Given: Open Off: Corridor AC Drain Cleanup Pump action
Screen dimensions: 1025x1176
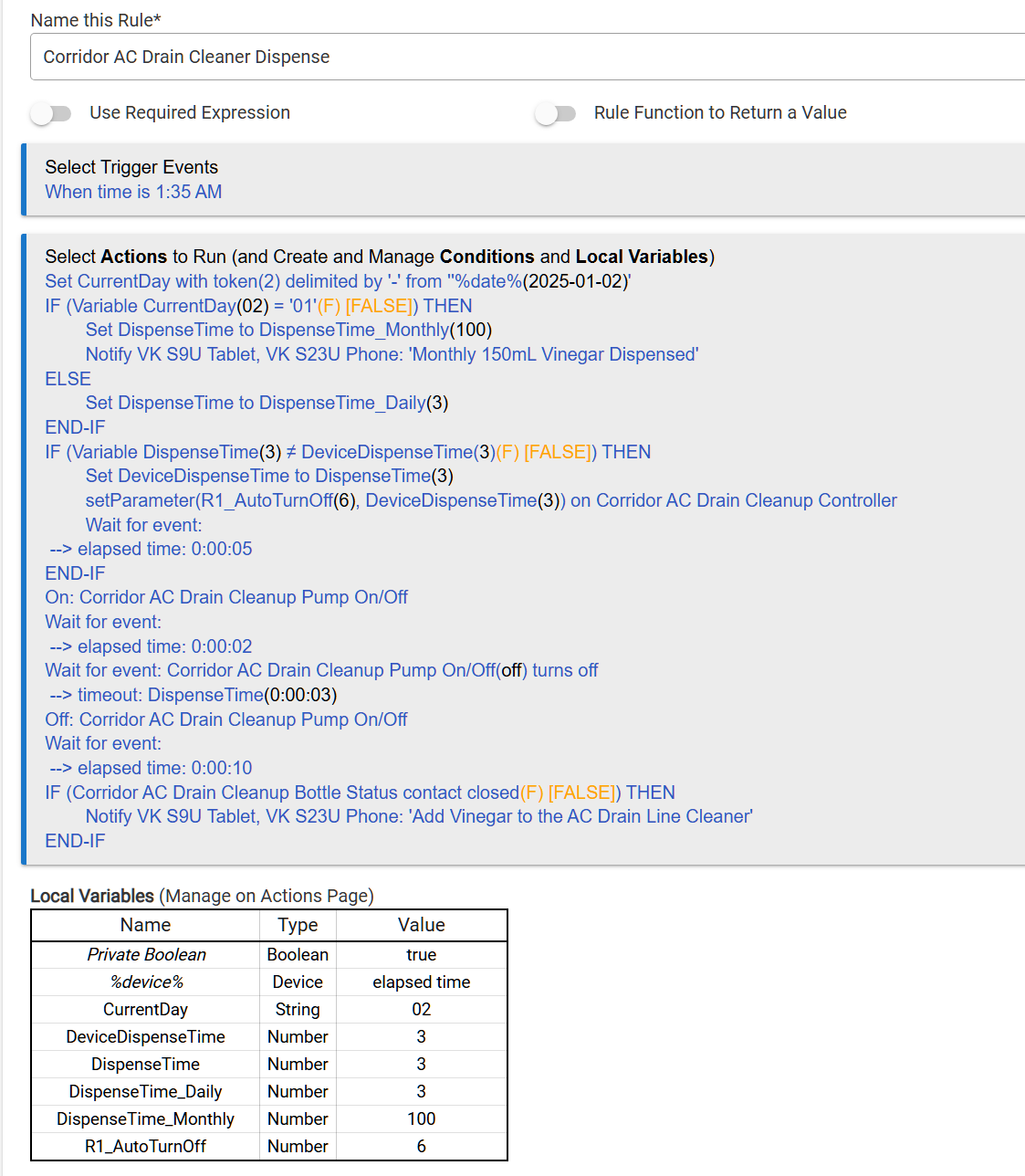Looking at the screenshot, I should pyautogui.click(x=226, y=719).
